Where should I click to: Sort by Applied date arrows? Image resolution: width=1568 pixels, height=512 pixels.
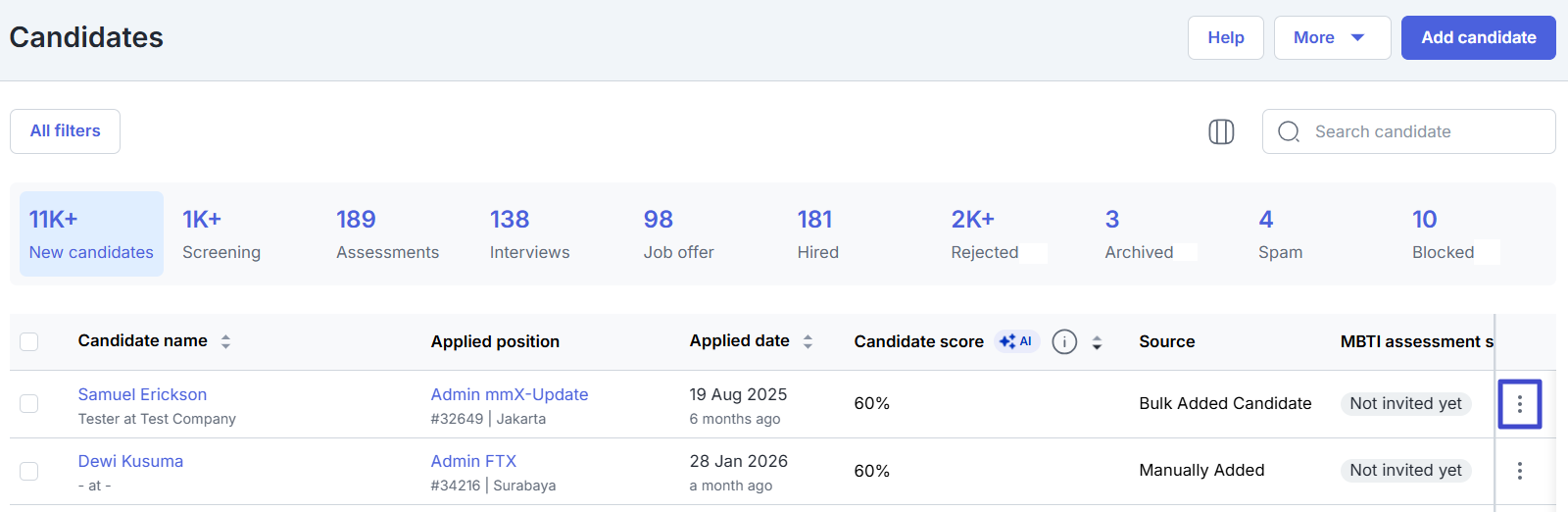pos(808,341)
